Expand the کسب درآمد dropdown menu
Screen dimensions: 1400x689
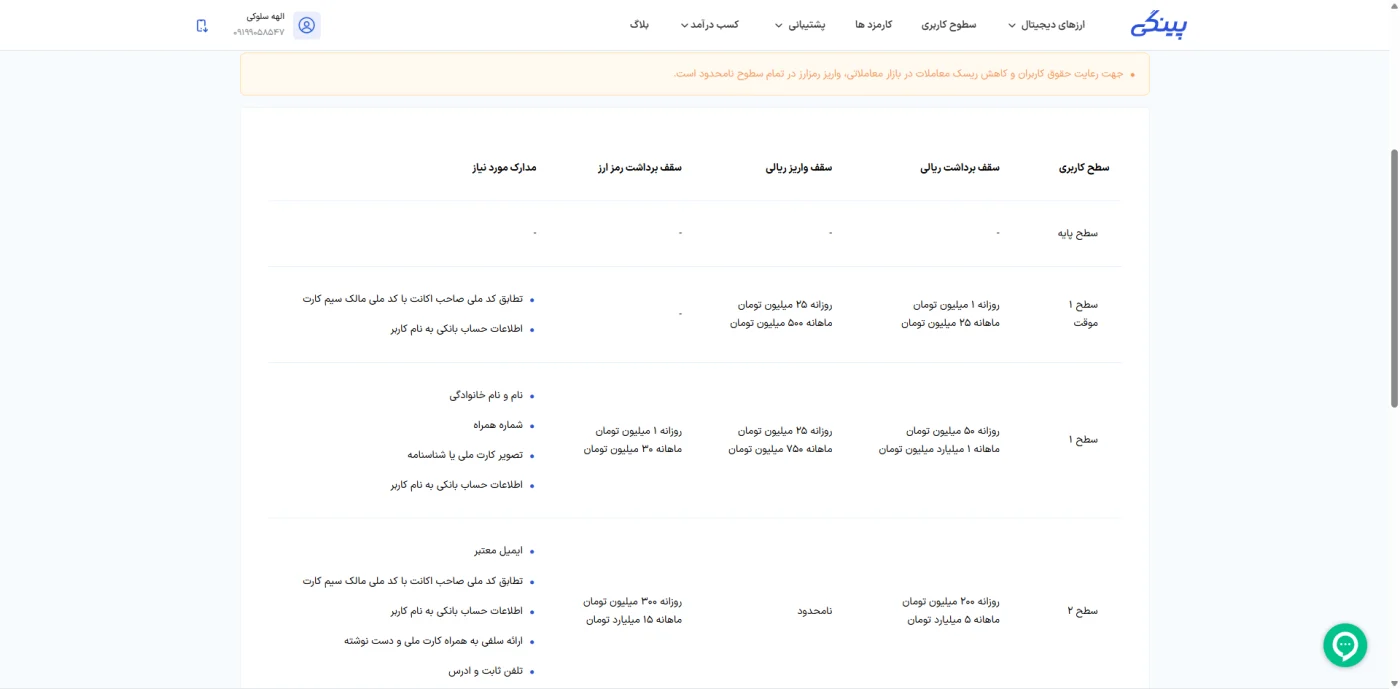[x=709, y=25]
